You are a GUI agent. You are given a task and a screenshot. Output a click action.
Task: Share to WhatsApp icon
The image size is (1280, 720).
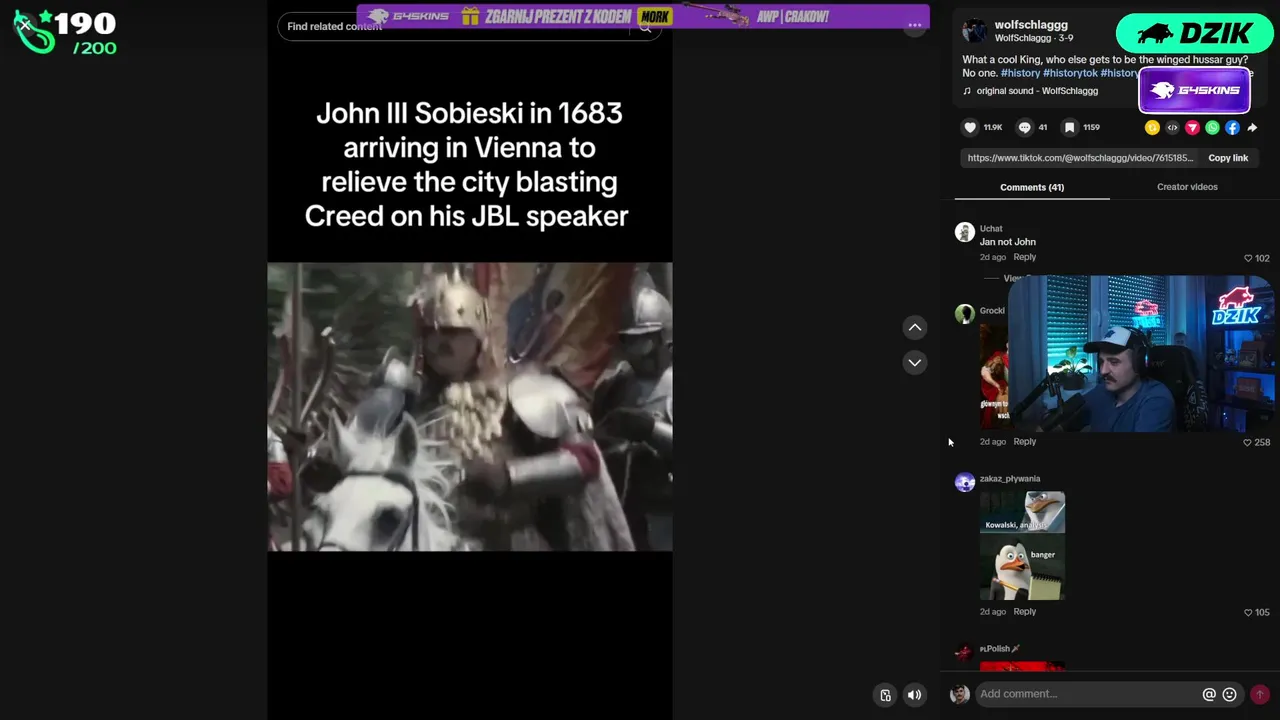pyautogui.click(x=1212, y=127)
